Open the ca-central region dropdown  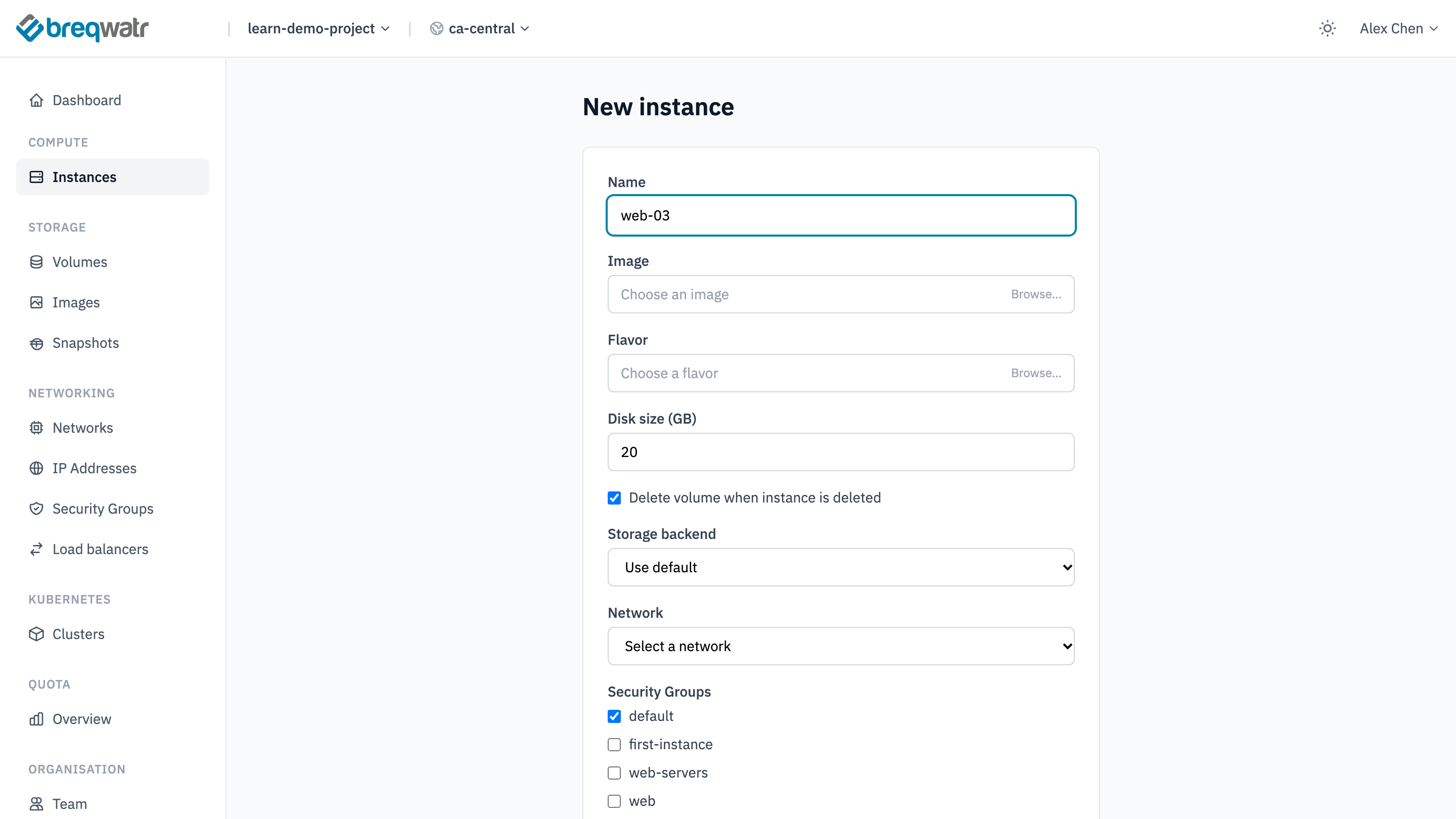[480, 28]
